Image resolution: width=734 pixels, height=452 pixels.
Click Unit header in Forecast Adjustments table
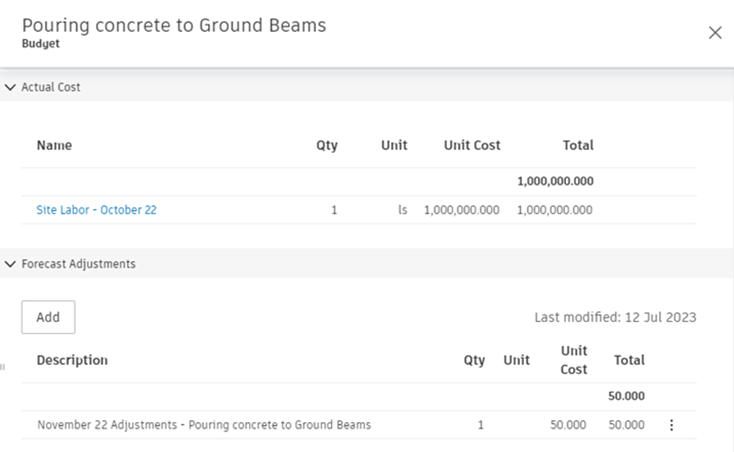coord(517,361)
